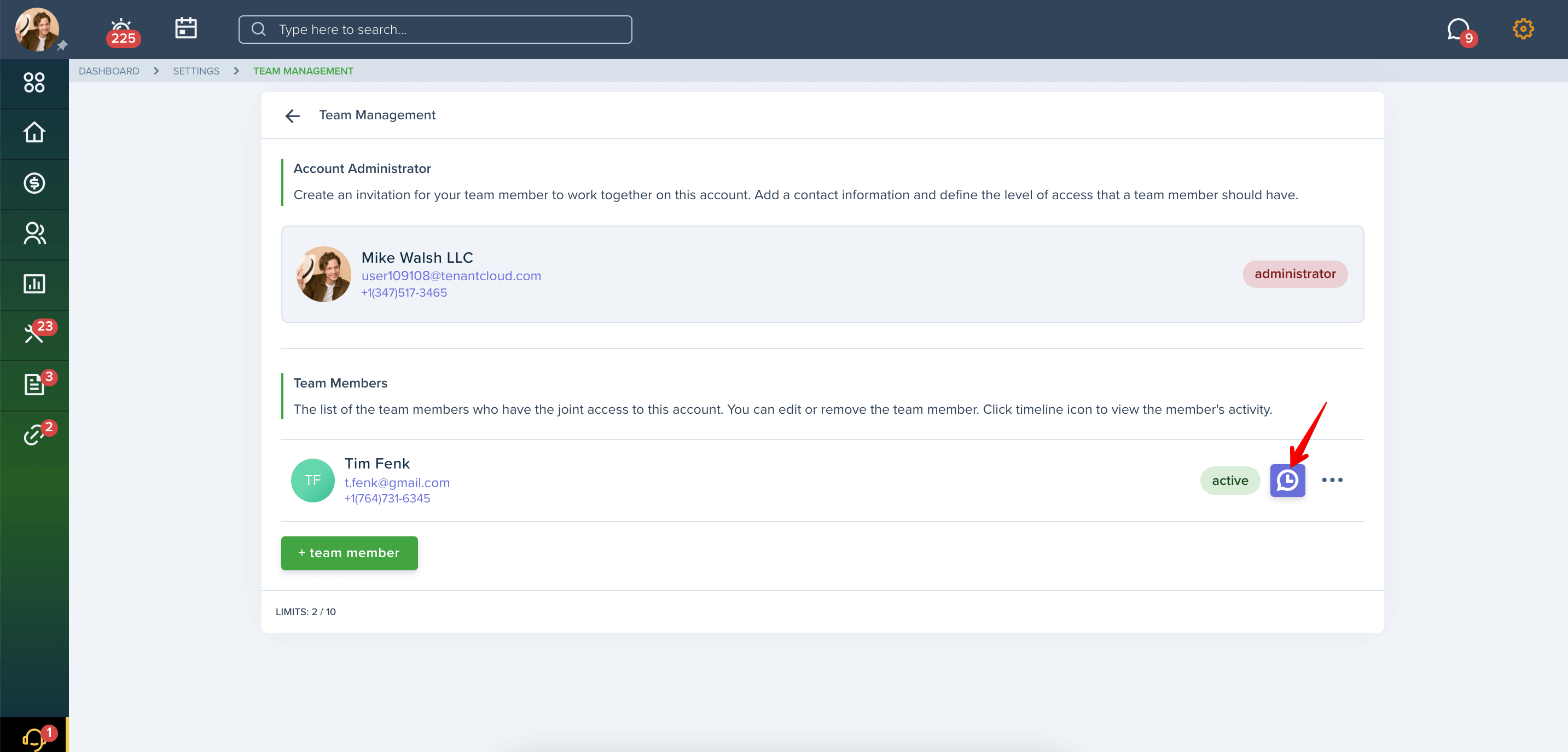Viewport: 1568px width, 752px height.
Task: Click the Tim Fenk name text
Action: (378, 464)
